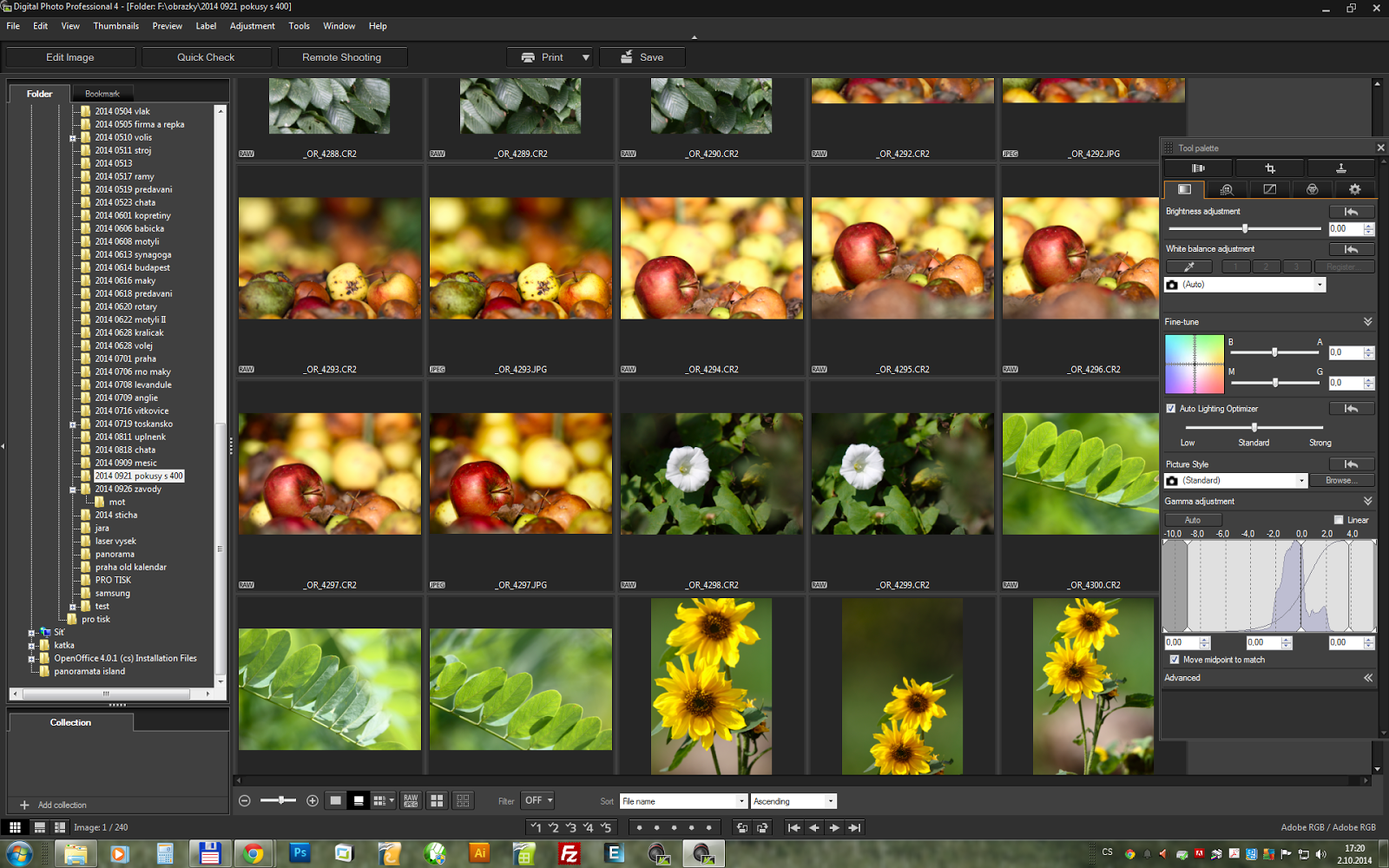Switch to the Bookmark tab
Image resolution: width=1389 pixels, height=868 pixels.
[102, 94]
